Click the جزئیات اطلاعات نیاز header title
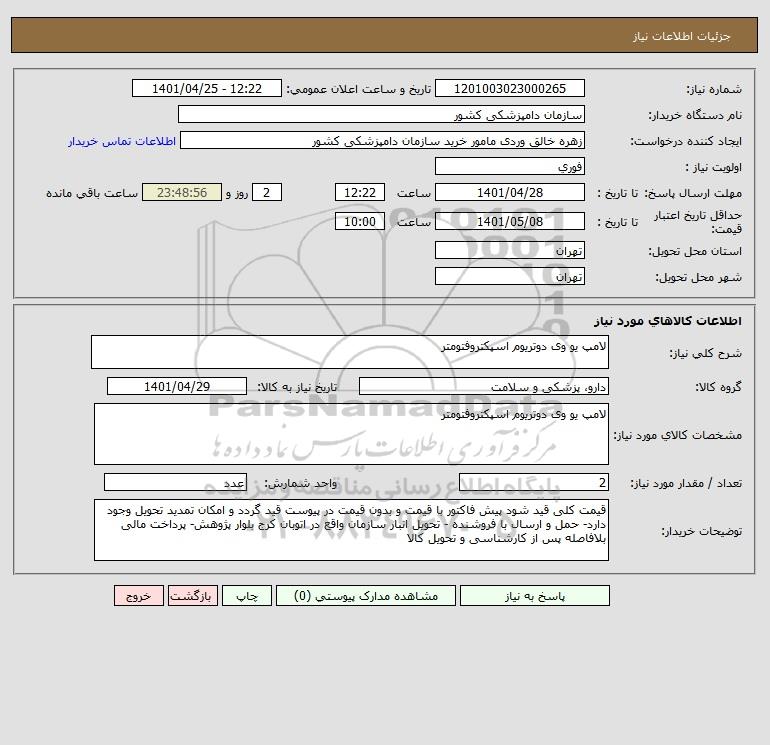This screenshot has height=745, width=770. pos(682,36)
